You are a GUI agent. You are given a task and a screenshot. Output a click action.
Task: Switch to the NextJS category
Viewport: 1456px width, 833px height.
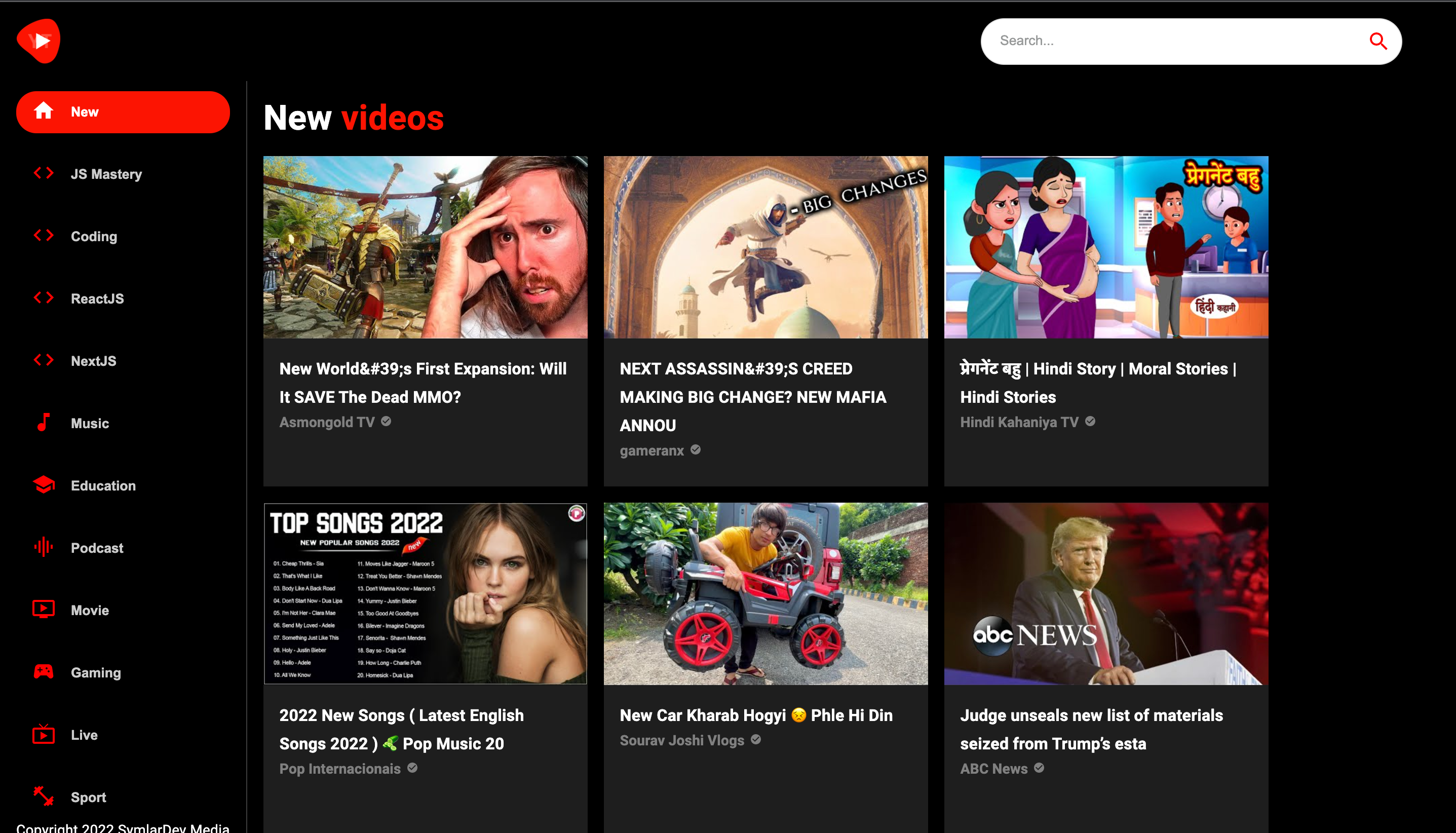[123, 361]
